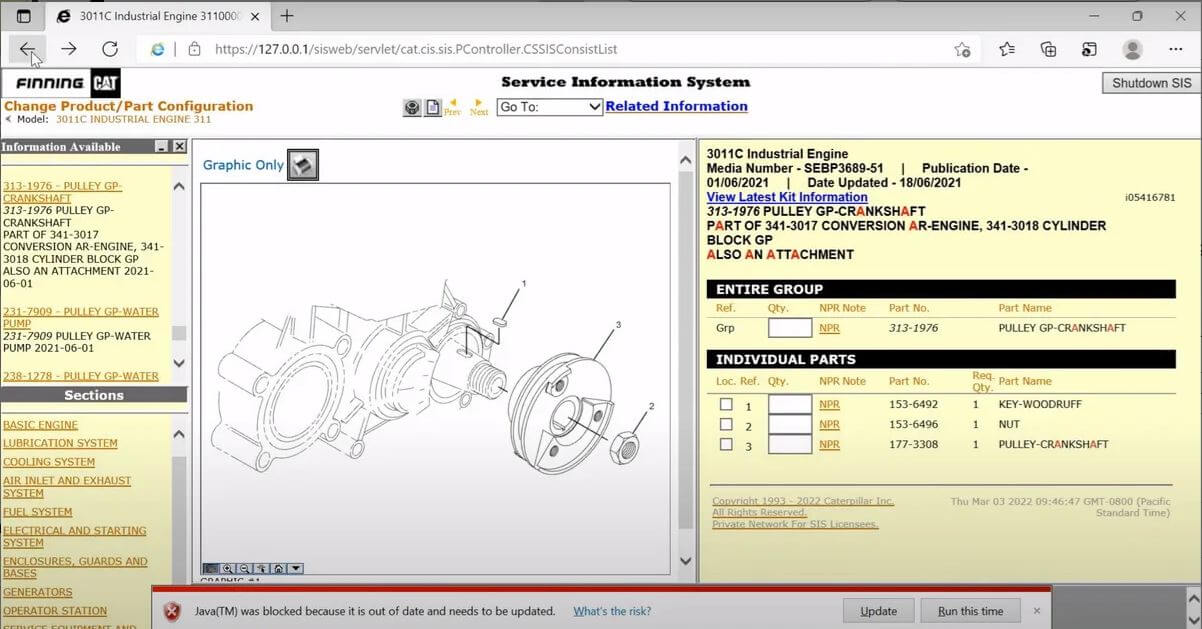Screen dimensions: 1202x629
Task: Open LUBRICATION SYSTEM section
Action: pos(60,443)
